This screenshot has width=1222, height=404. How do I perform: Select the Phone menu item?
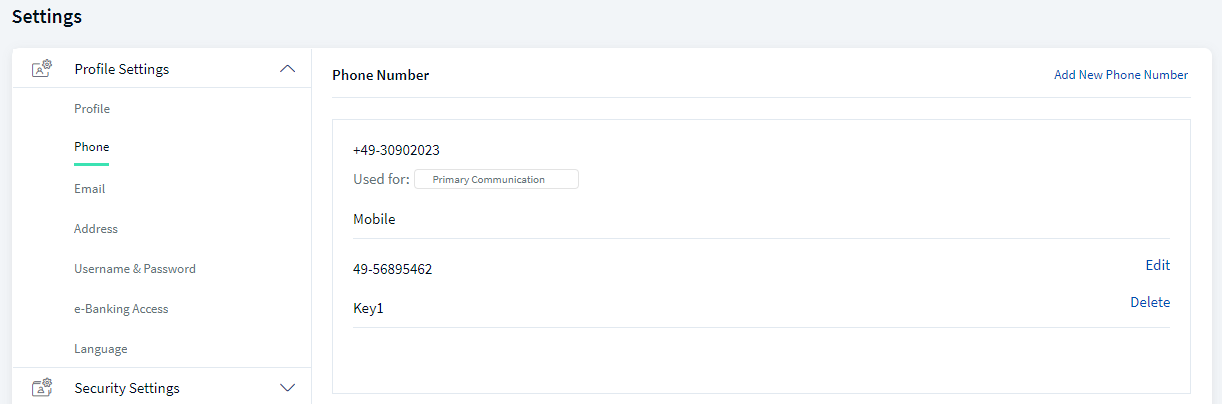tap(92, 147)
